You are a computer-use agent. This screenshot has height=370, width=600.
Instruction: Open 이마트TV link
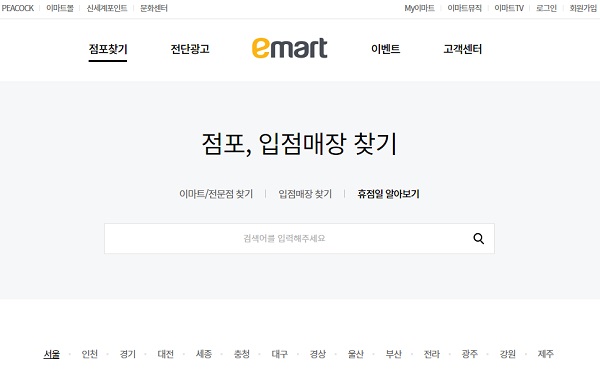509,8
